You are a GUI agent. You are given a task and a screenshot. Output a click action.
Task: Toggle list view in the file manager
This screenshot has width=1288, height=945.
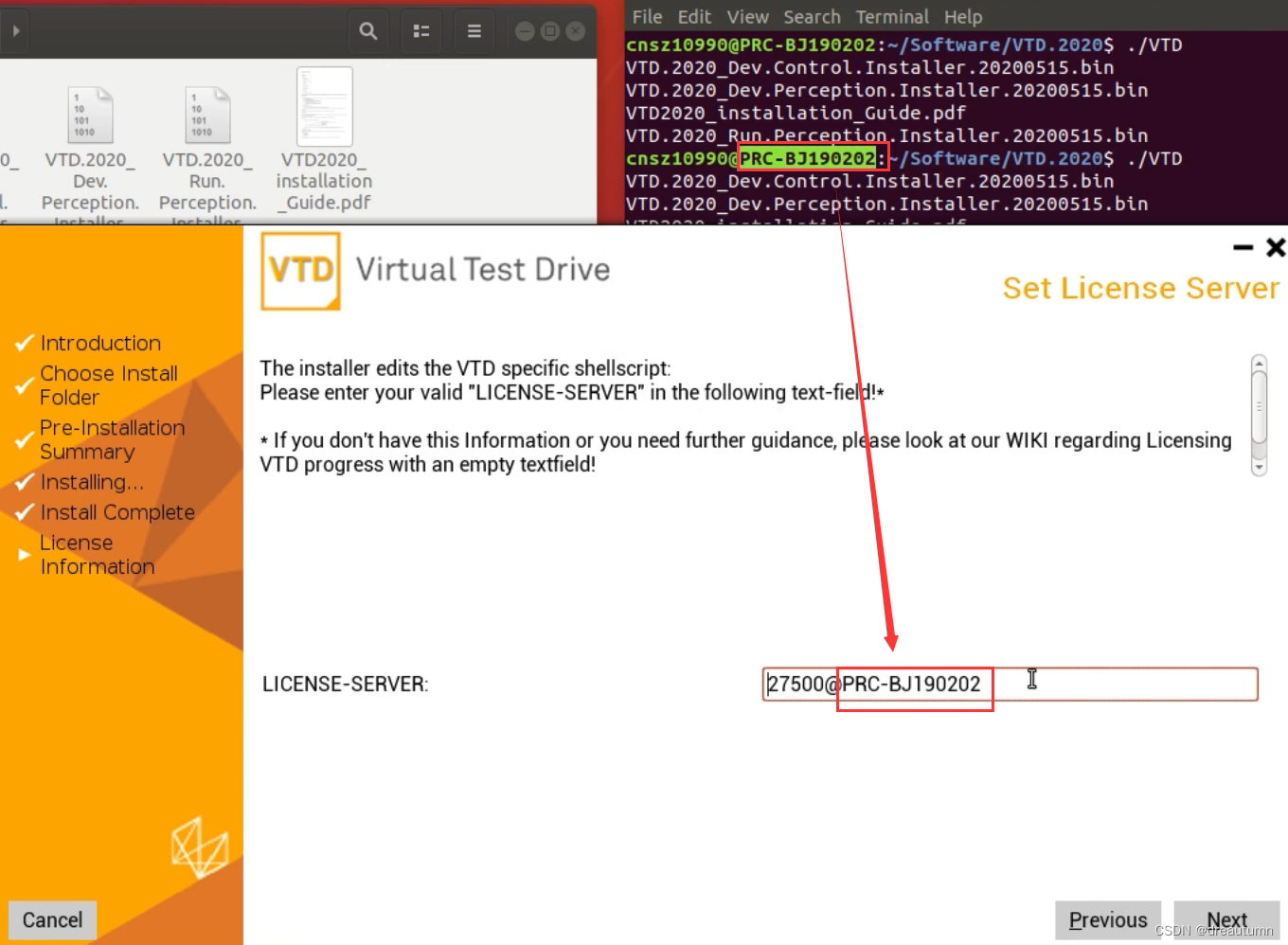pyautogui.click(x=421, y=31)
